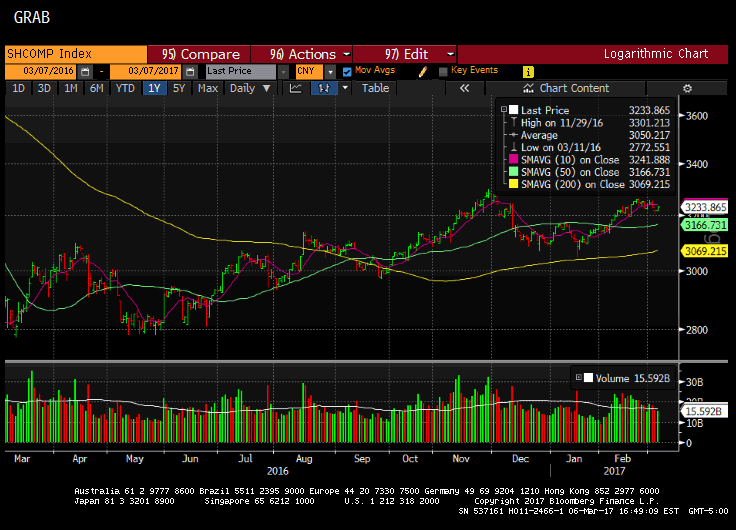Click the CNY currency field
736x530 pixels.
(309, 72)
